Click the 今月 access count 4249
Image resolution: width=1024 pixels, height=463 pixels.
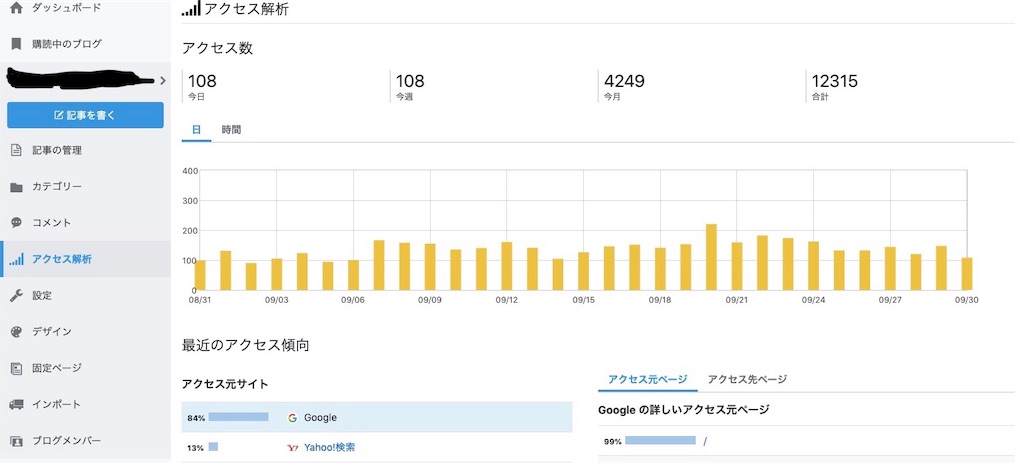click(624, 82)
